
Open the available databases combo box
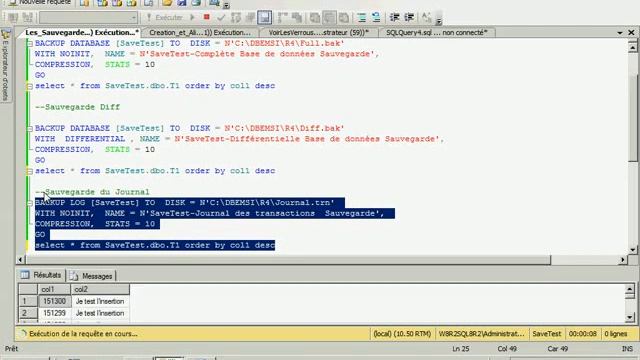[88, 18]
